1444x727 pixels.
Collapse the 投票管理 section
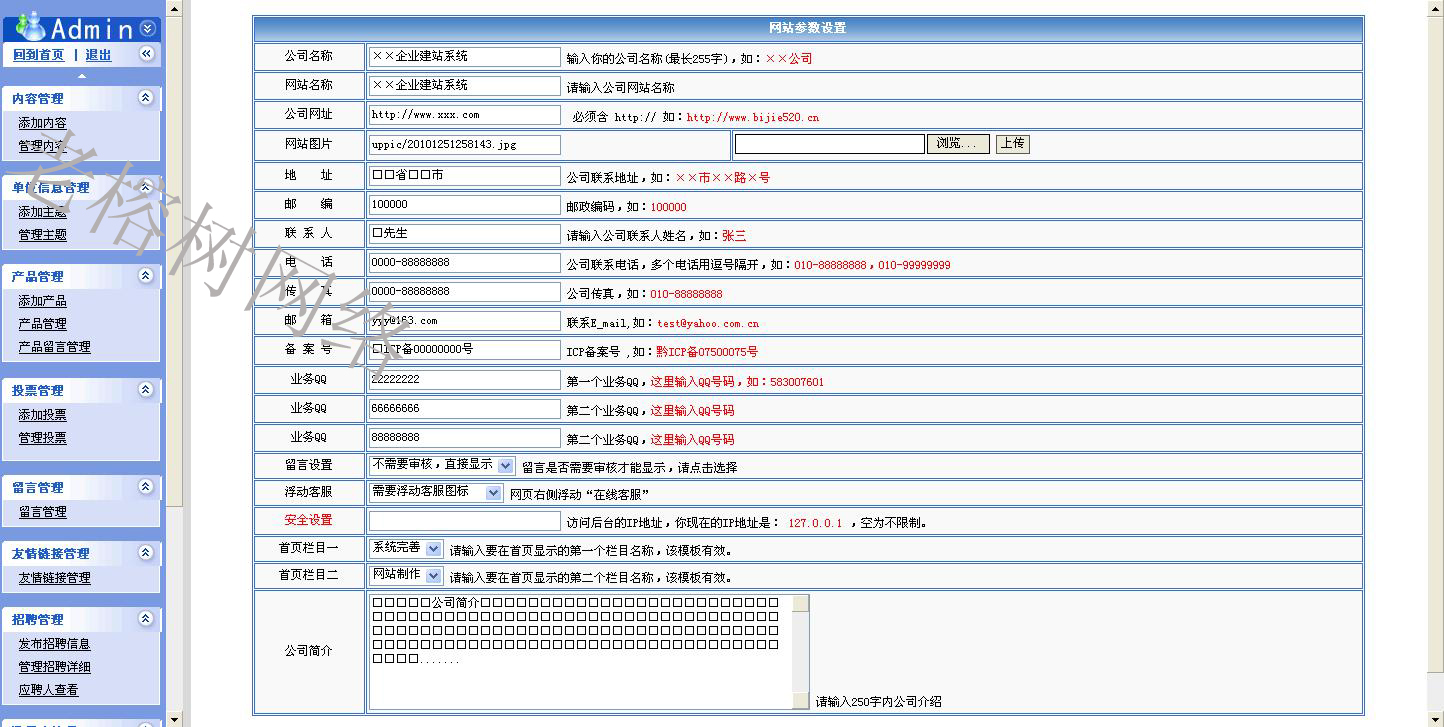click(x=145, y=389)
